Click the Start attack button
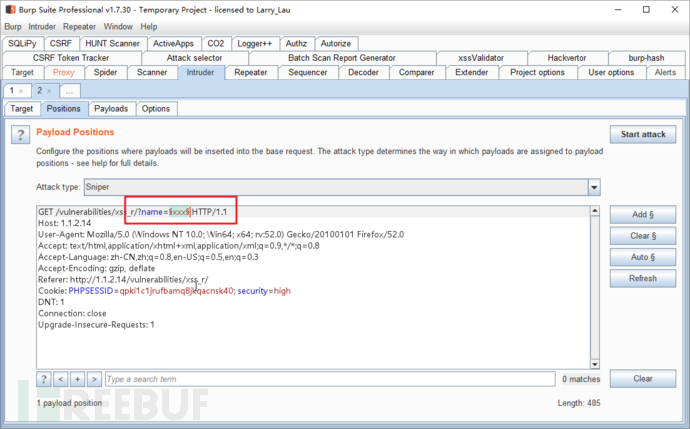The width and height of the screenshot is (690, 429). [x=643, y=135]
